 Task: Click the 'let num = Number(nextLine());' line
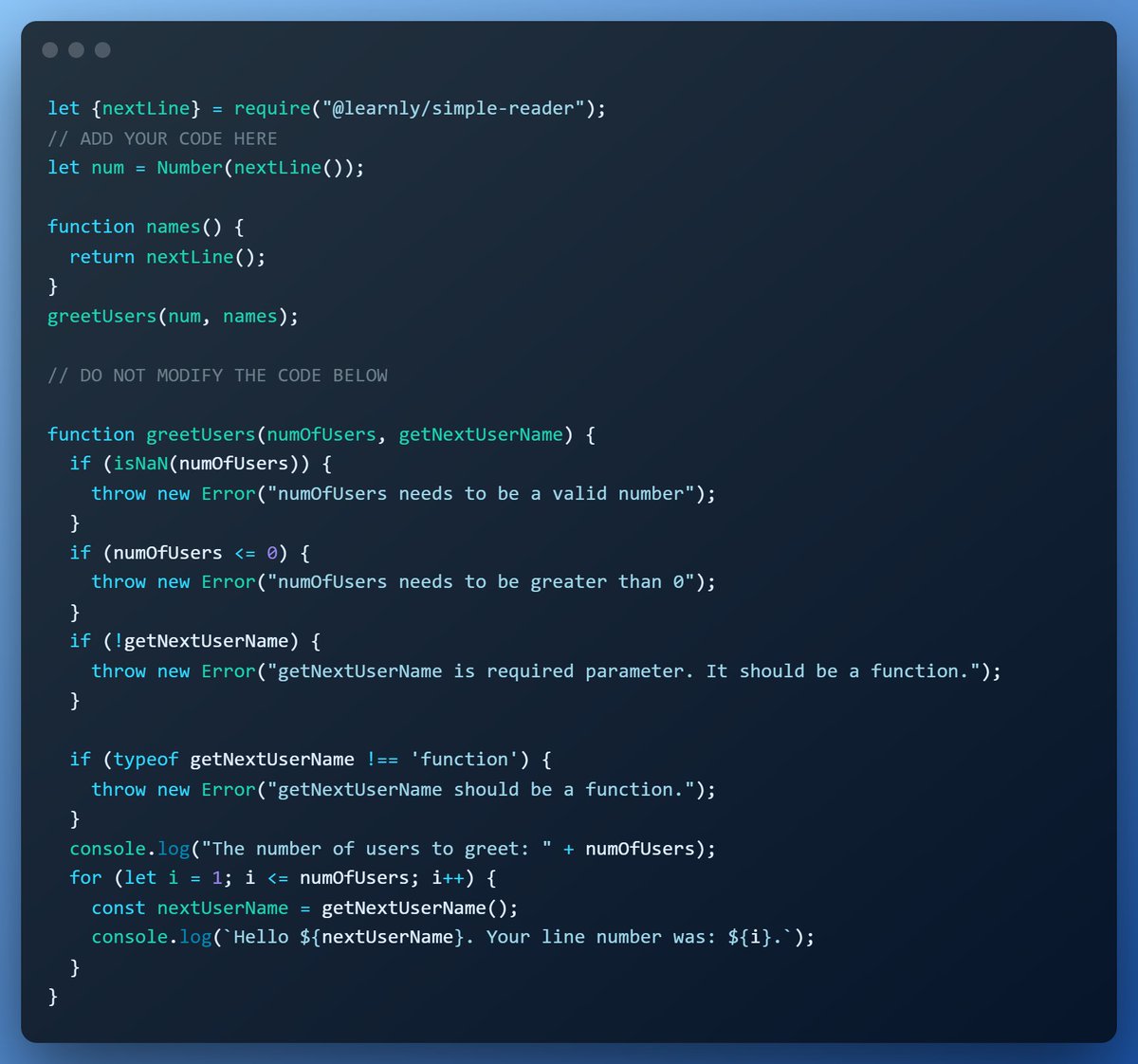coord(206,168)
